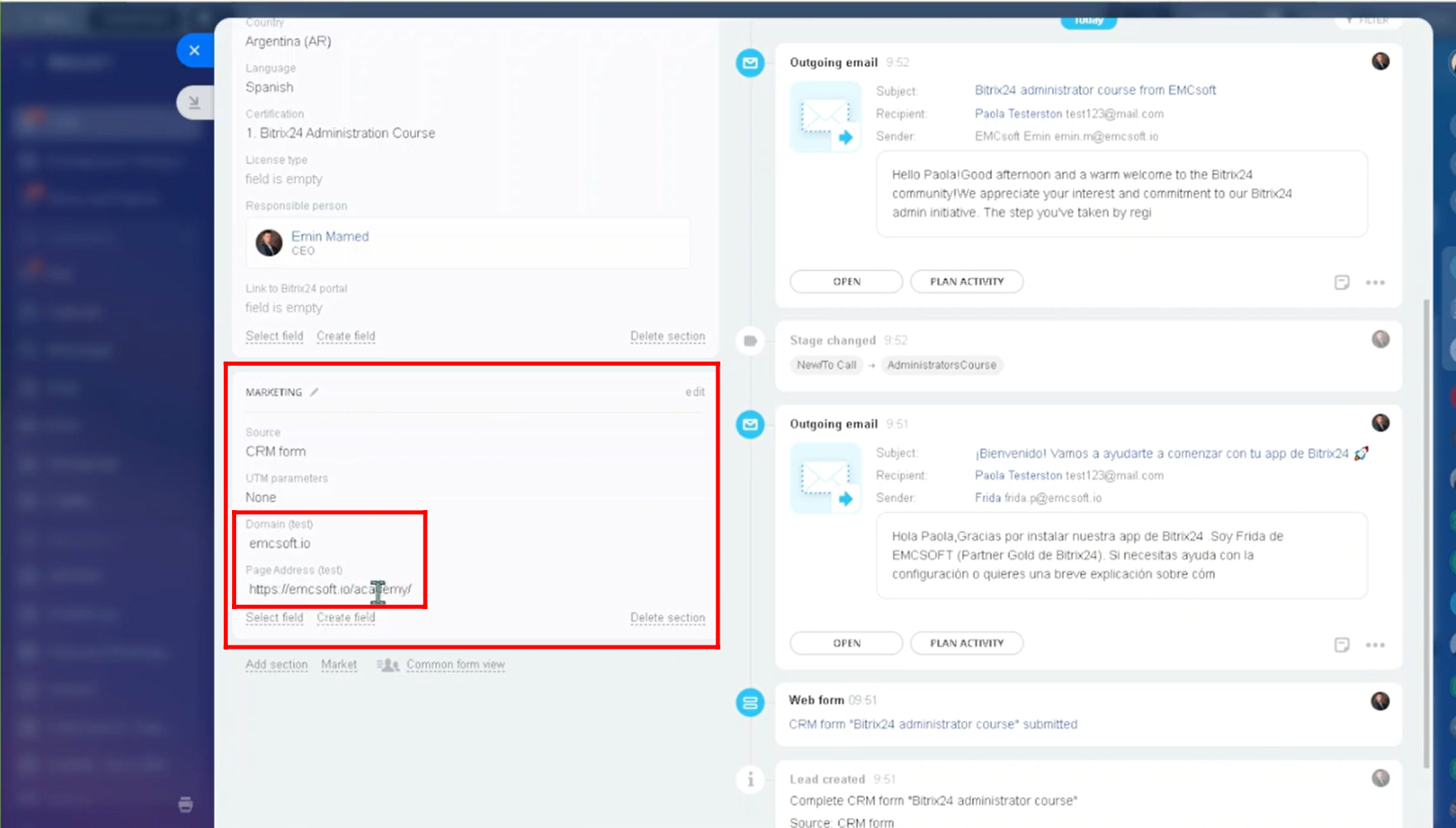Click the author avatar on the 9:51 email

click(1381, 423)
